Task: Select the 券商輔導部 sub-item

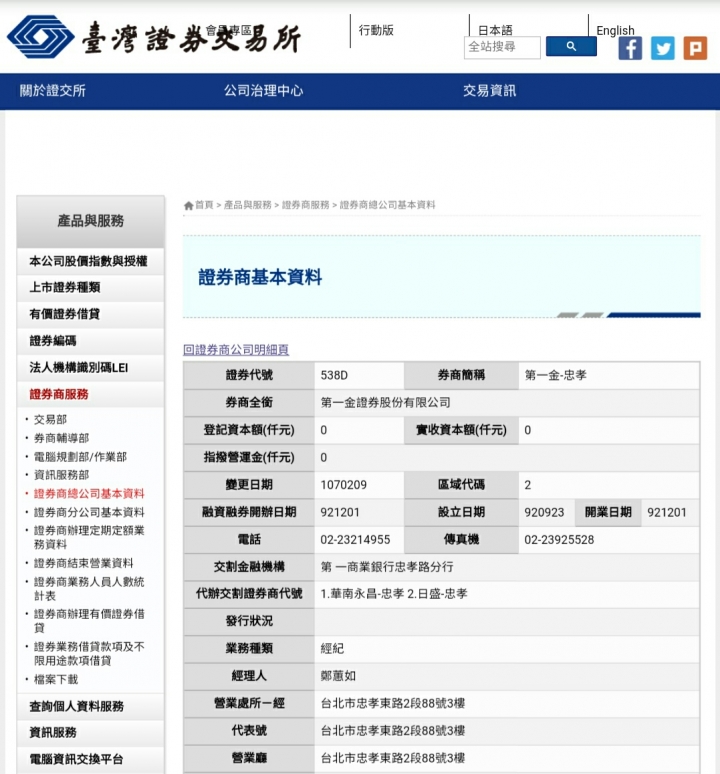Action: [x=61, y=438]
